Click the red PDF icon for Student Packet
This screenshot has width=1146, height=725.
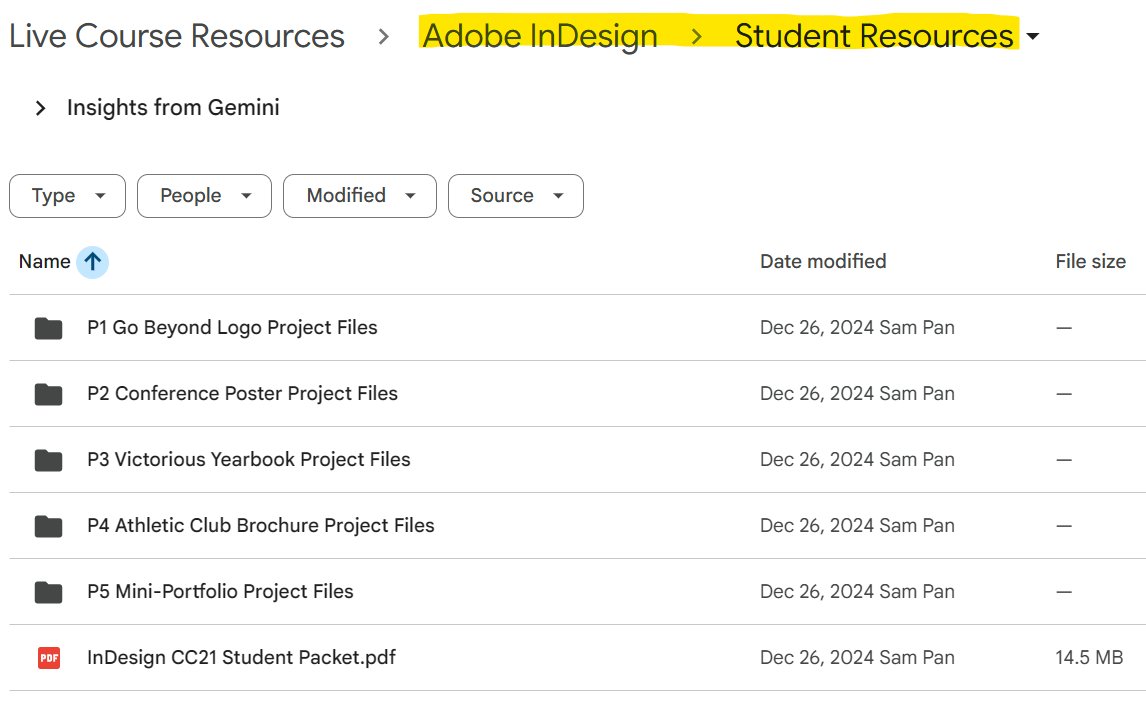click(48, 658)
